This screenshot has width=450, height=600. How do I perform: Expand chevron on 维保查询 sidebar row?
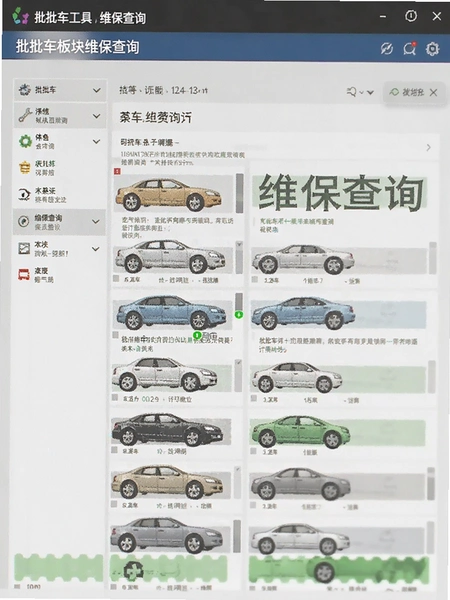pyautogui.click(x=96, y=222)
